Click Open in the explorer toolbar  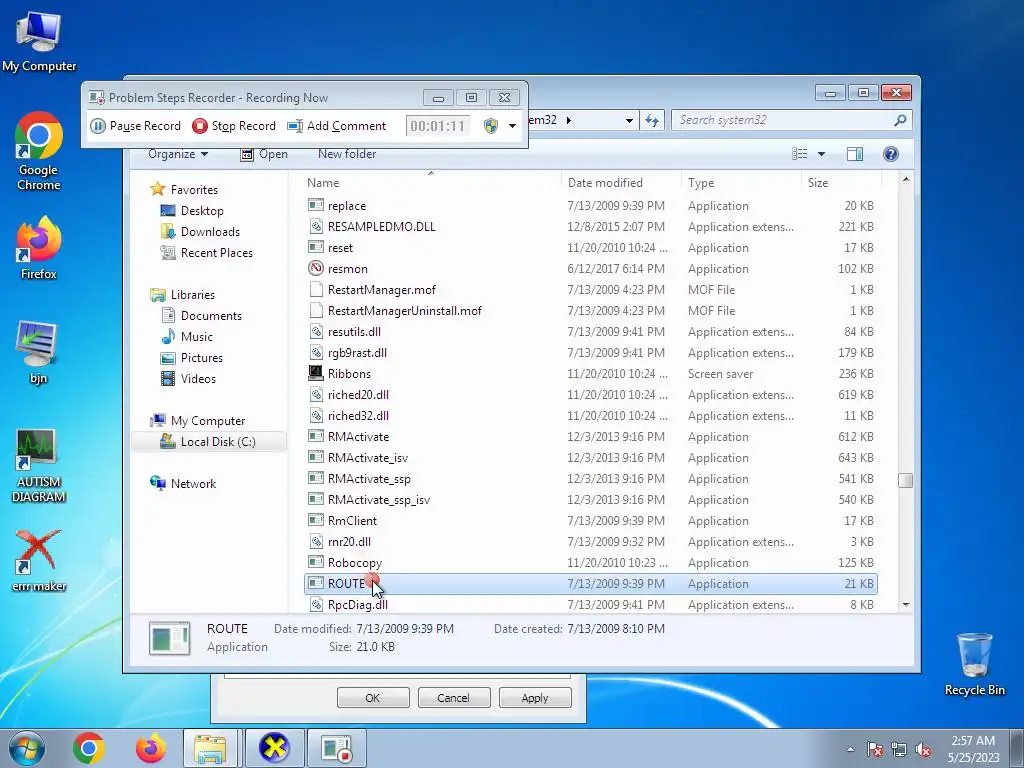[x=264, y=154]
